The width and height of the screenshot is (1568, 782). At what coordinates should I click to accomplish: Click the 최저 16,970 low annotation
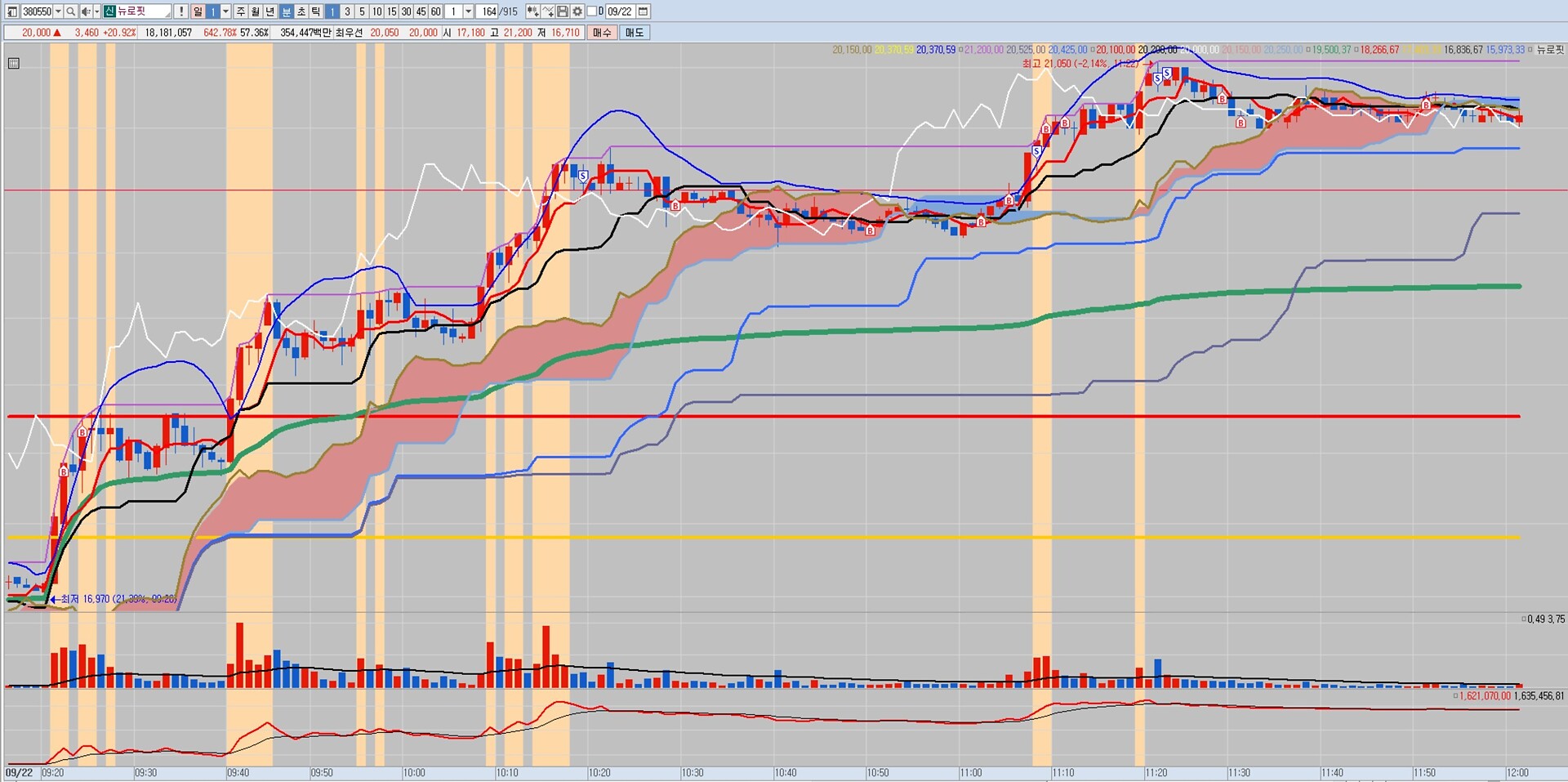tap(119, 599)
